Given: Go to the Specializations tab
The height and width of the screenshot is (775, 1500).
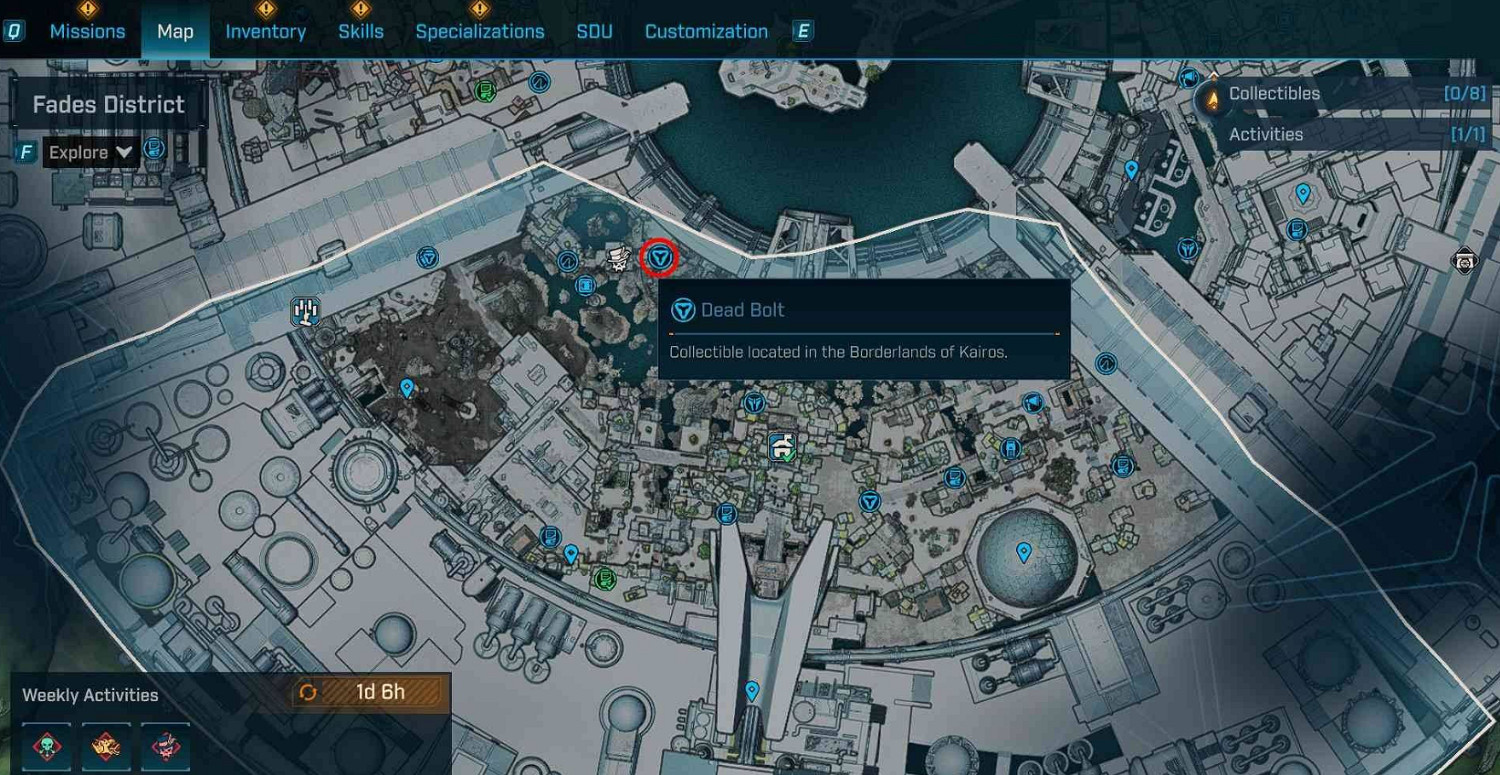Looking at the screenshot, I should coord(480,31).
